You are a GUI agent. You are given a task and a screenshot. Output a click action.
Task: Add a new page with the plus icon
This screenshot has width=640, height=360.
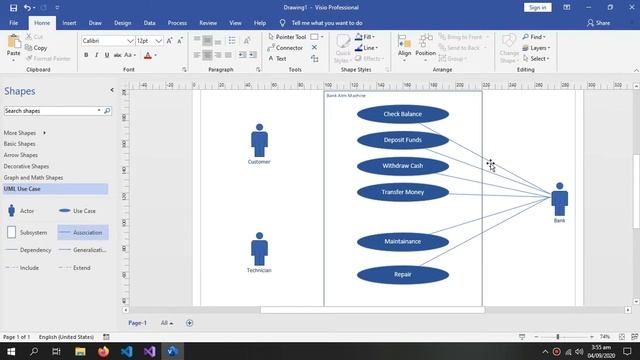pos(189,323)
